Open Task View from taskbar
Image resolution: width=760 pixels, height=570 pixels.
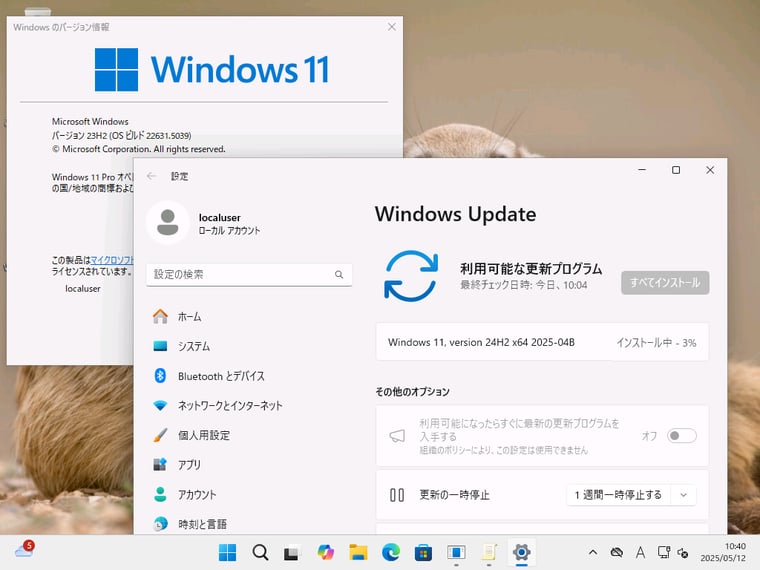coord(292,552)
